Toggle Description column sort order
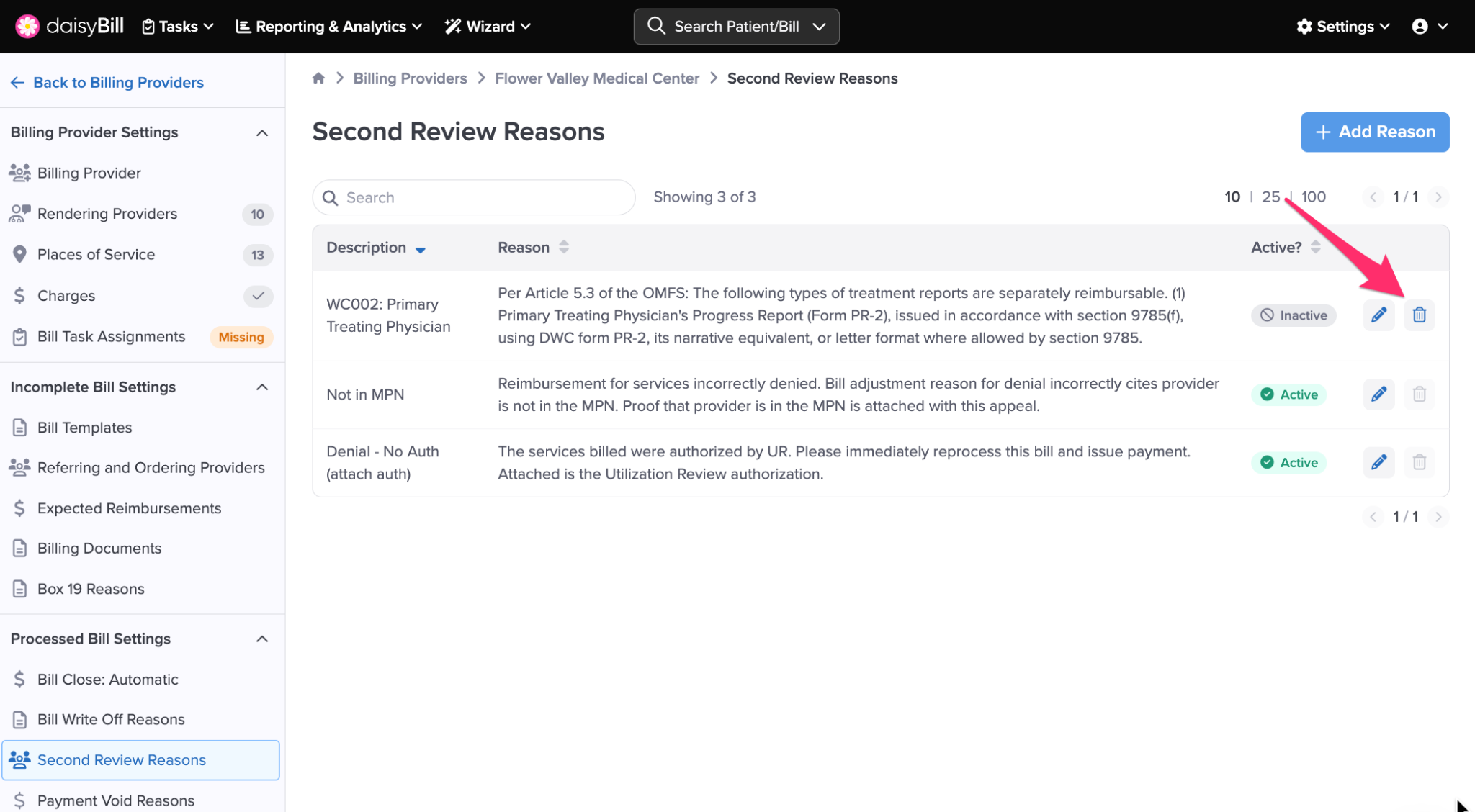 [420, 249]
